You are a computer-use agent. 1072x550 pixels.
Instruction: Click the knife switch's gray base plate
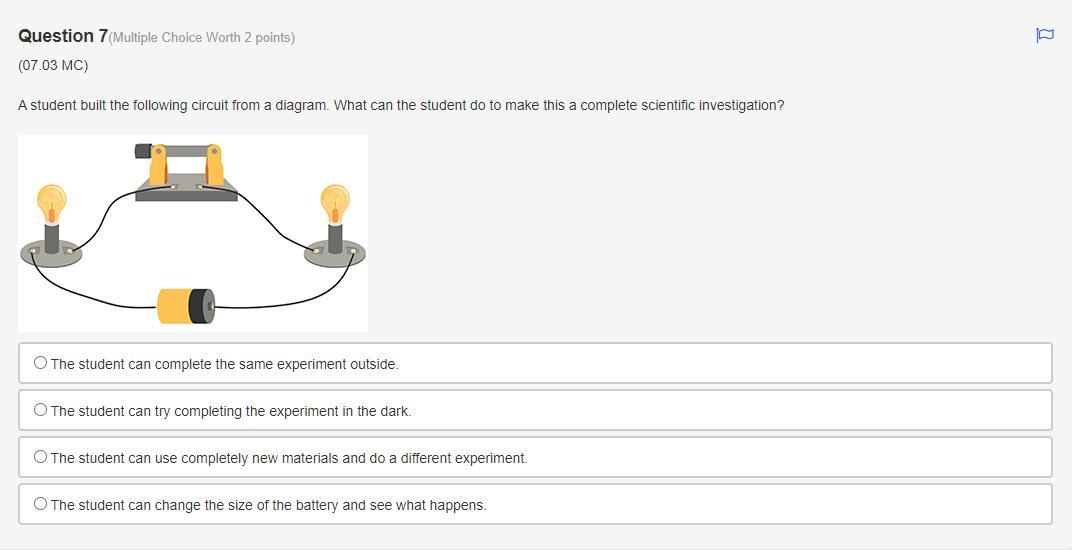click(186, 193)
